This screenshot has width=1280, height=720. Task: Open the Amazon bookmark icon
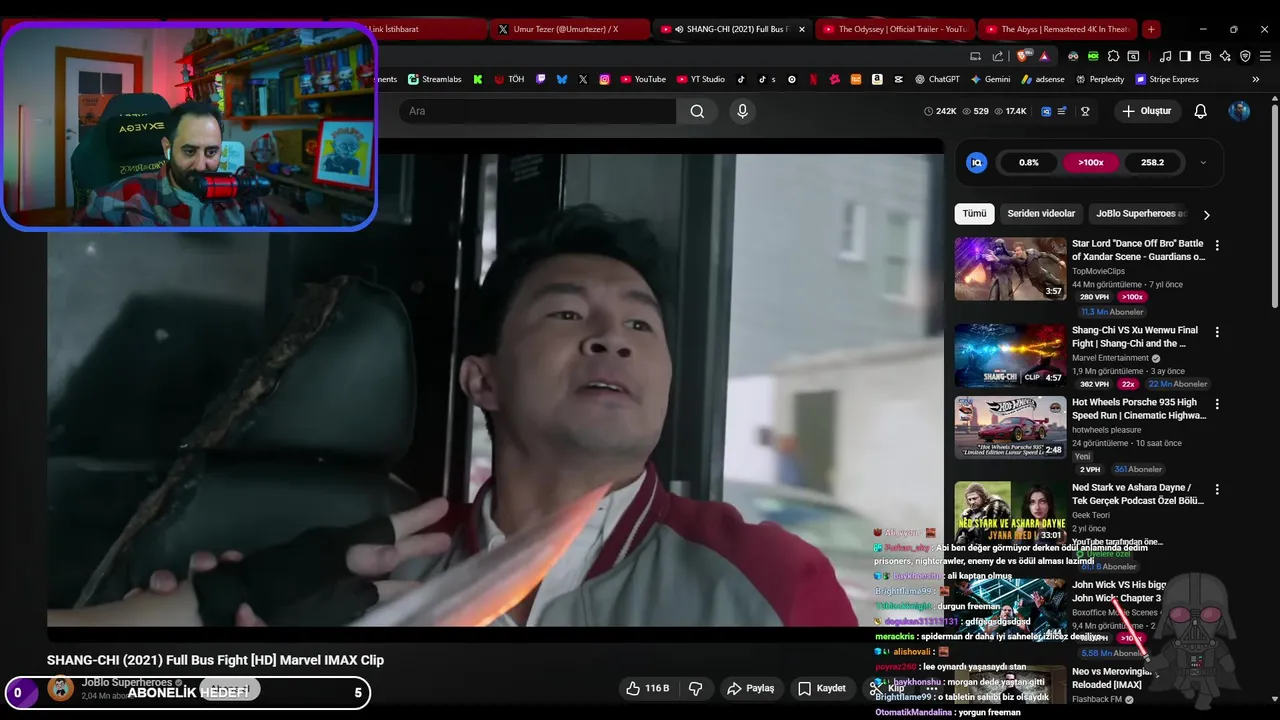[877, 79]
